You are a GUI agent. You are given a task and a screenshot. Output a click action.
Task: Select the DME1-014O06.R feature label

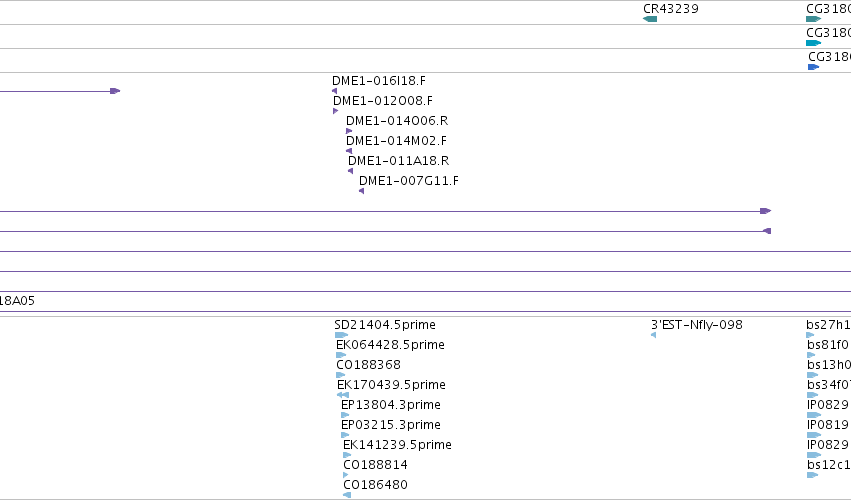397,121
